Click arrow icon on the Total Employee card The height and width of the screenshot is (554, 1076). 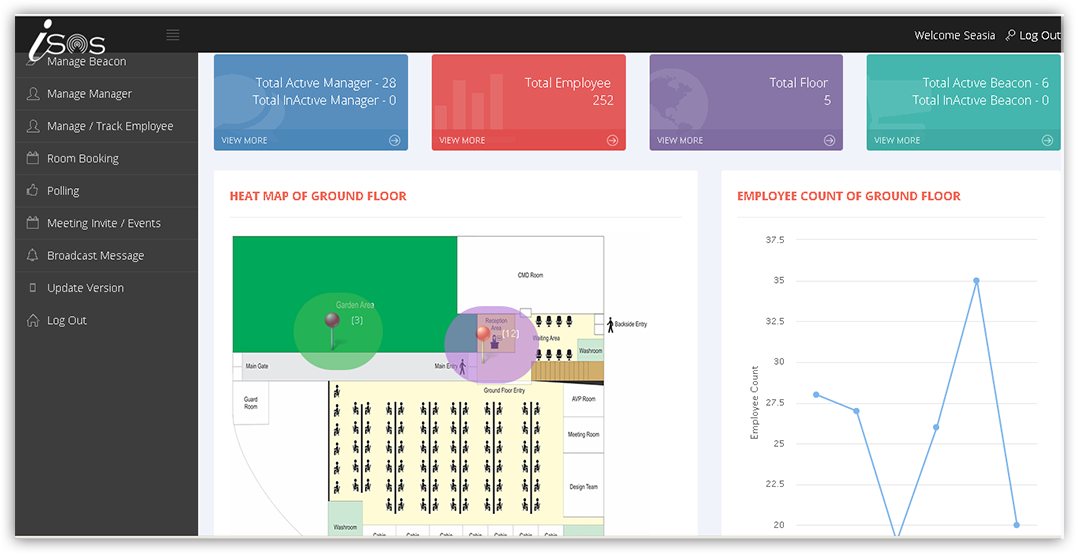pos(612,140)
